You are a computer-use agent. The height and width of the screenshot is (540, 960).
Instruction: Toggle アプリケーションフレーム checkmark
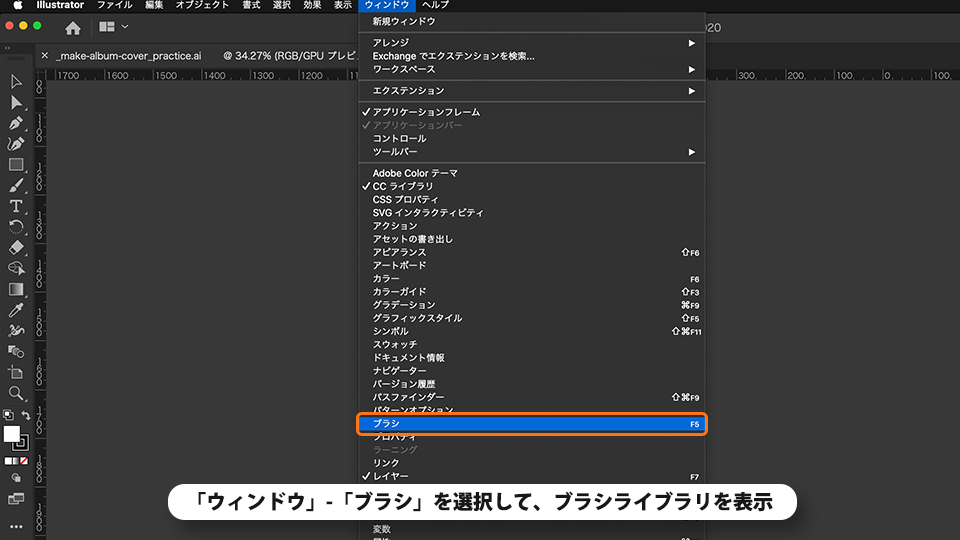click(x=531, y=112)
